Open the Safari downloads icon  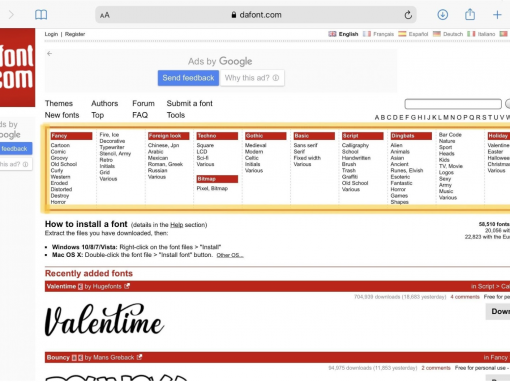pos(442,15)
